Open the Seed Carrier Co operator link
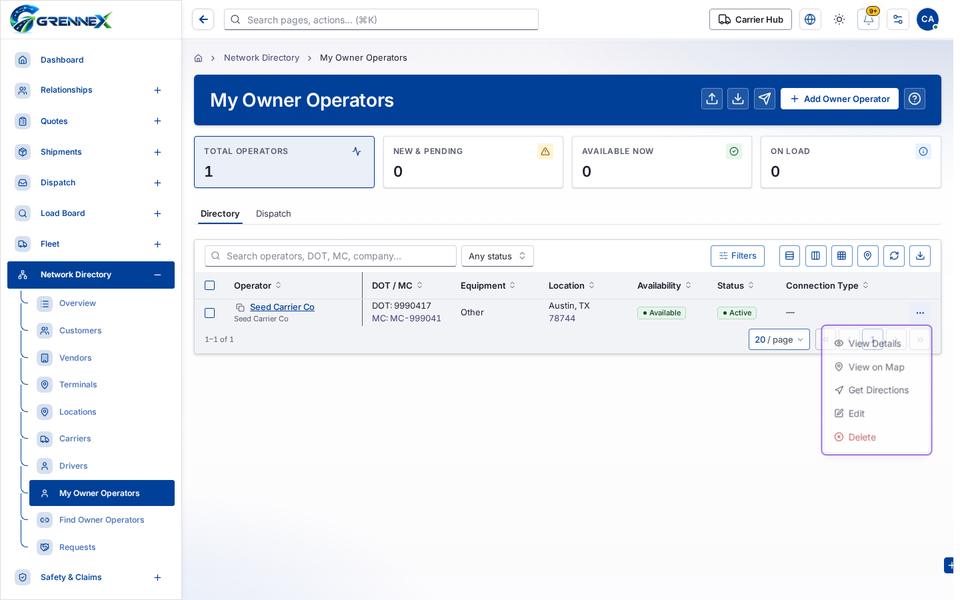The width and height of the screenshot is (960, 600). pos(282,307)
